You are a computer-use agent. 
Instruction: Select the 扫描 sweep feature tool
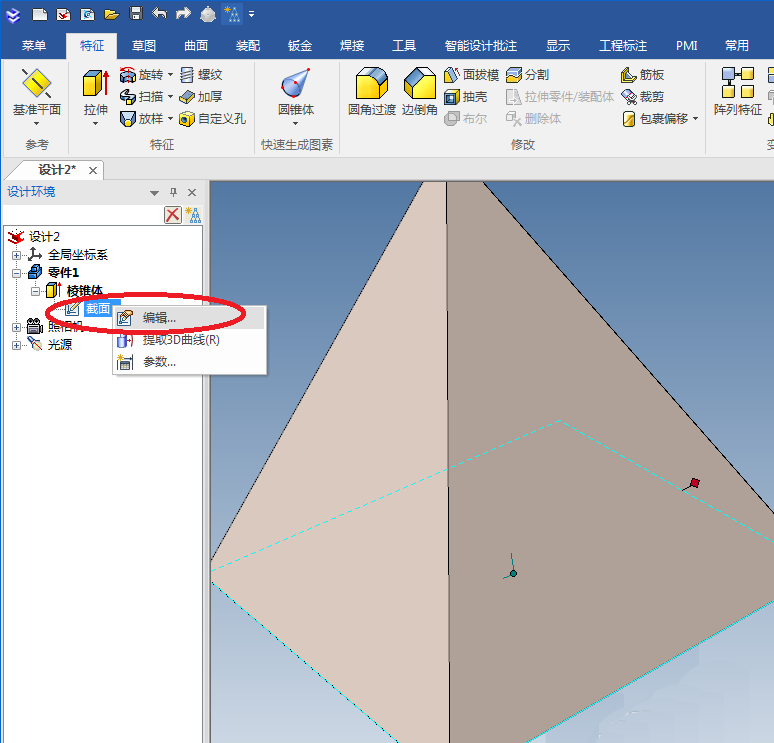point(141,97)
